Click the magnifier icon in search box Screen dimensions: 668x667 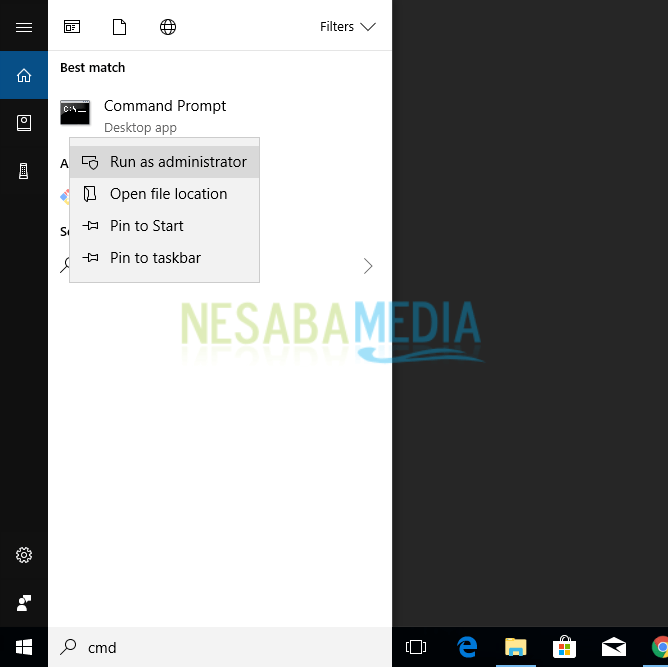(68, 647)
